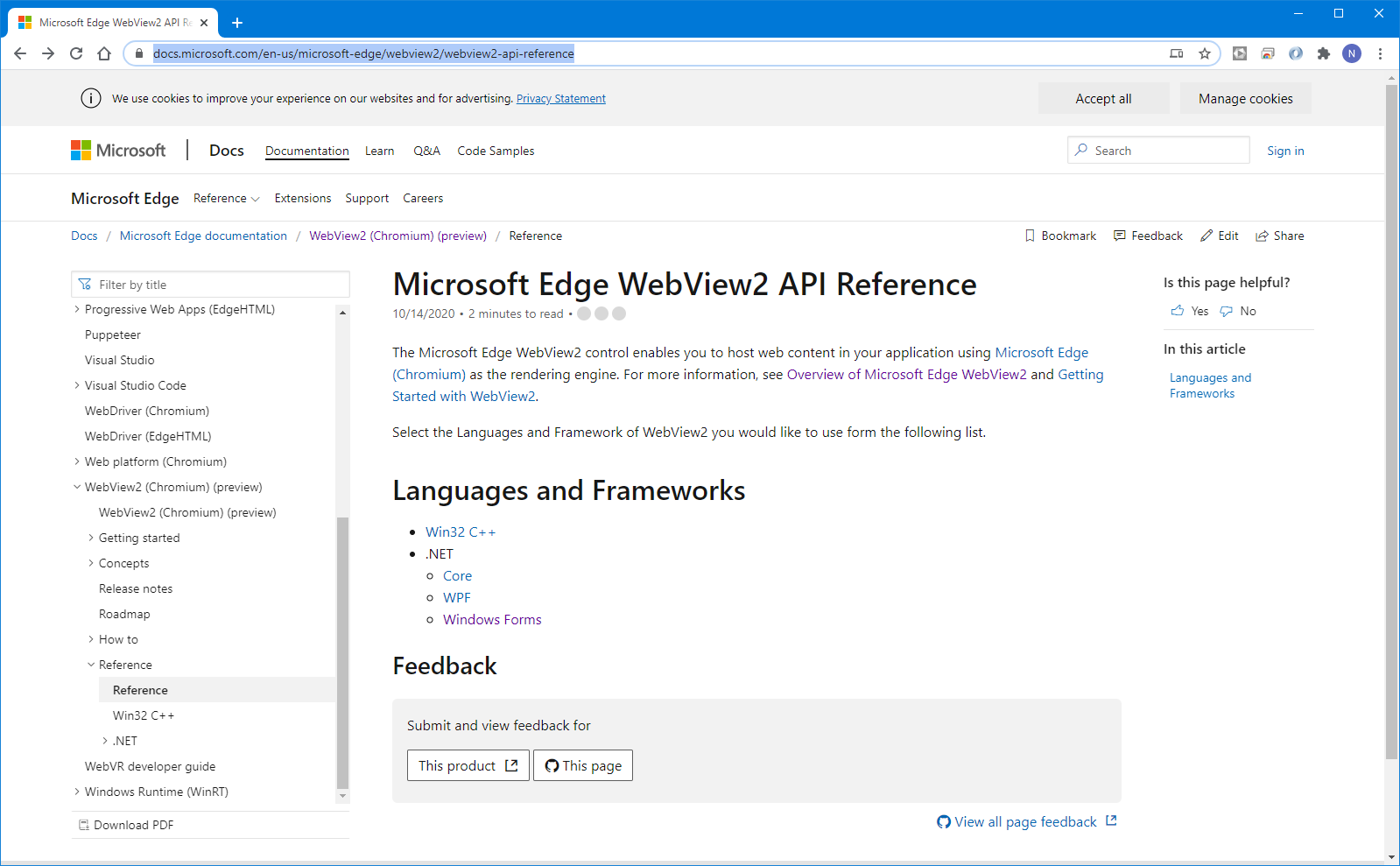Expand Progressive Web Apps (EdgeHTML) node
Image resolution: width=1400 pixels, height=866 pixels.
[x=77, y=309]
